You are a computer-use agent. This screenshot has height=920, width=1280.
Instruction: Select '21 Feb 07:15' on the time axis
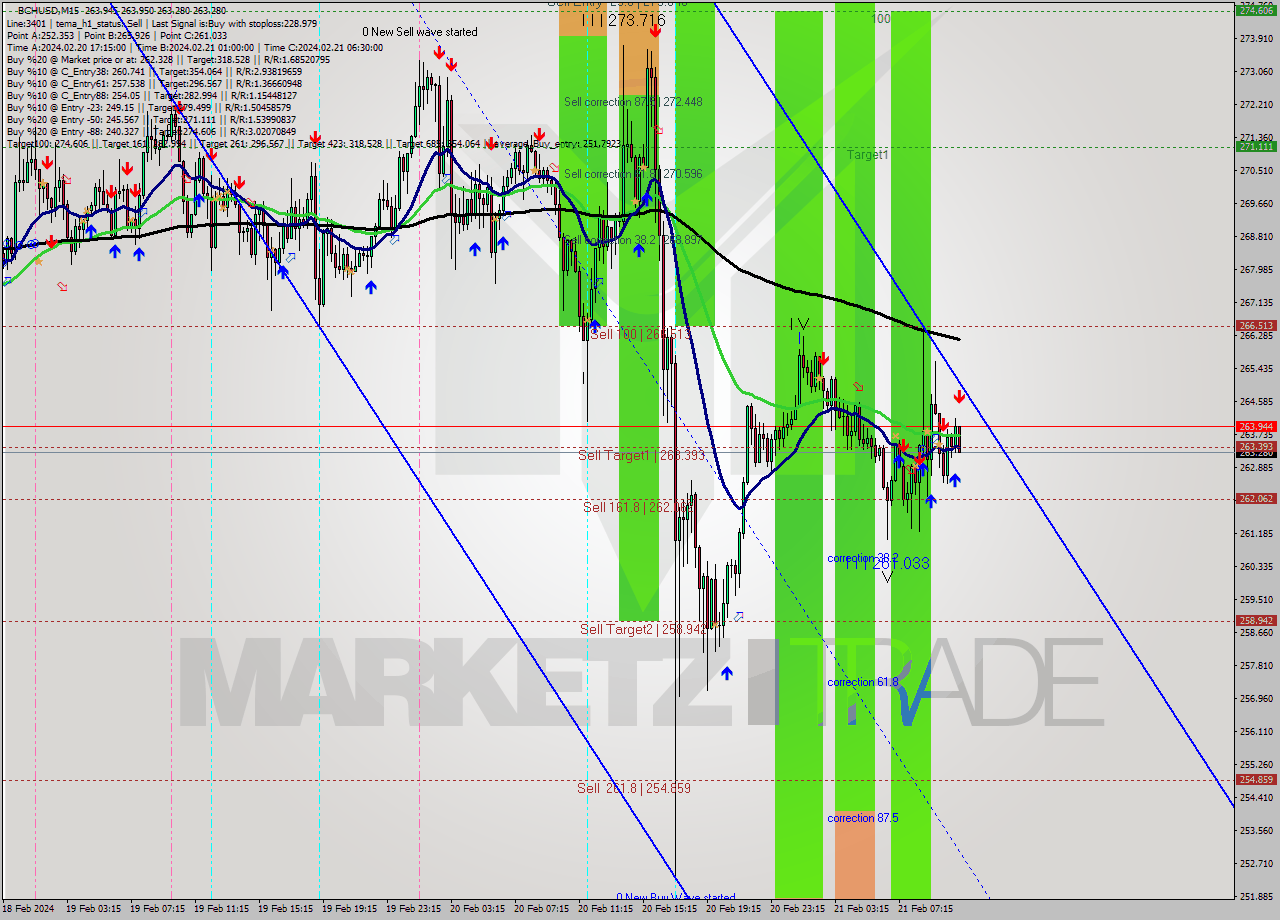[x=925, y=909]
